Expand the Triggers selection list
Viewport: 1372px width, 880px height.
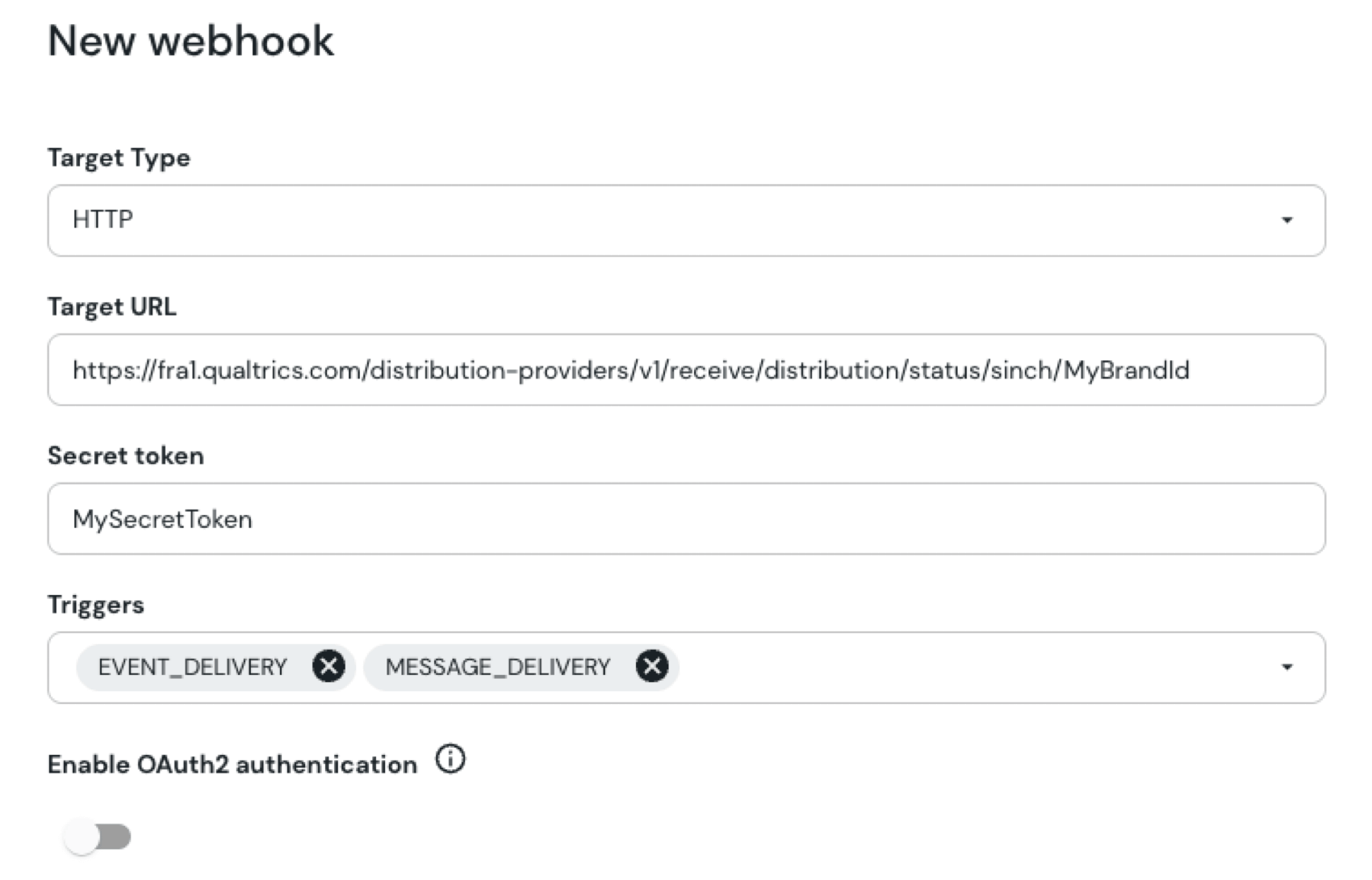coord(1288,666)
